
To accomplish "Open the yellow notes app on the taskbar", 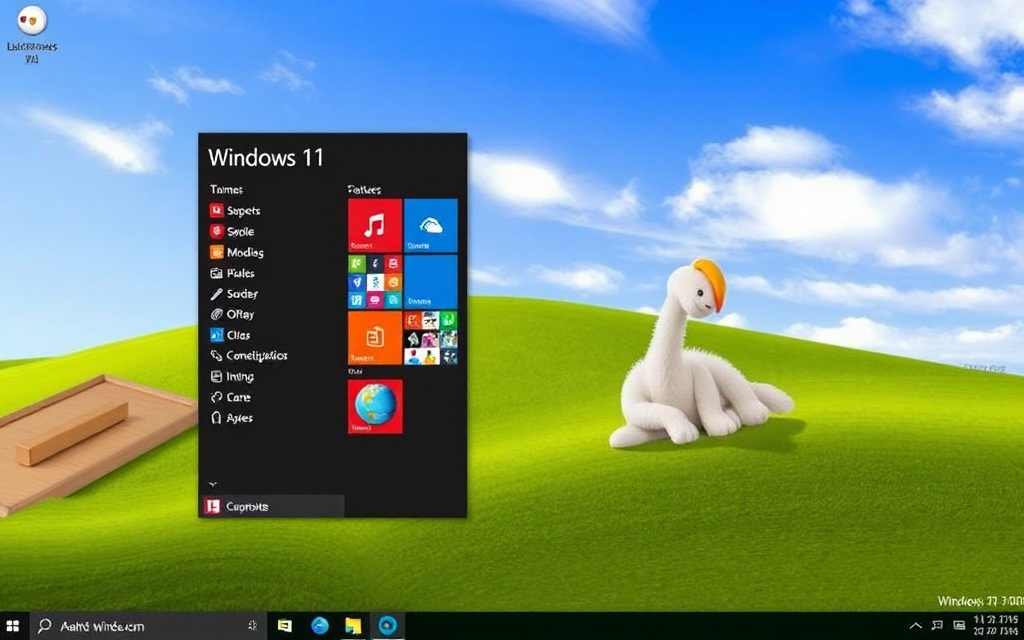I will 285,626.
